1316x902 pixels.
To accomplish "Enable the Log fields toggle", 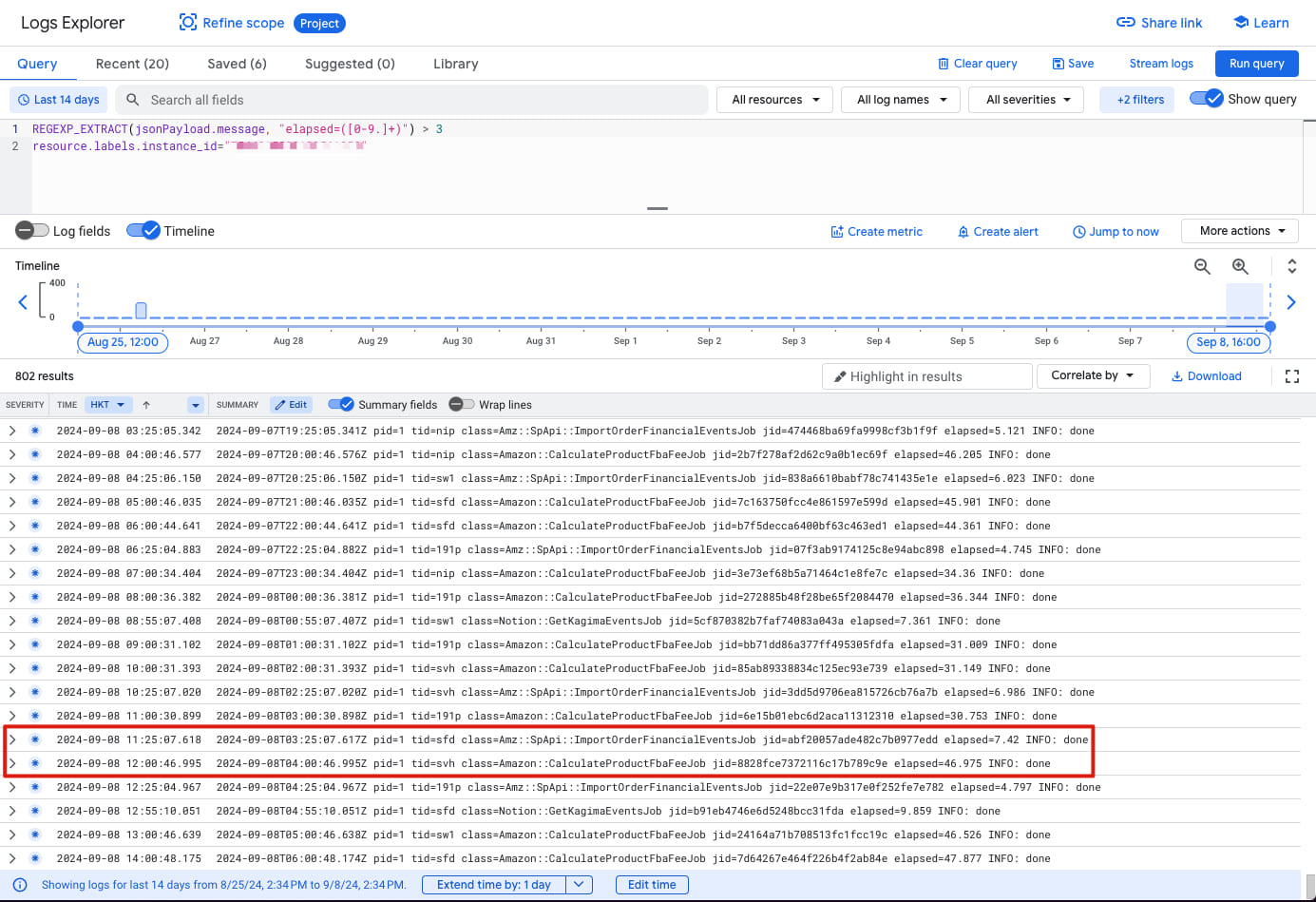I will (32, 231).
